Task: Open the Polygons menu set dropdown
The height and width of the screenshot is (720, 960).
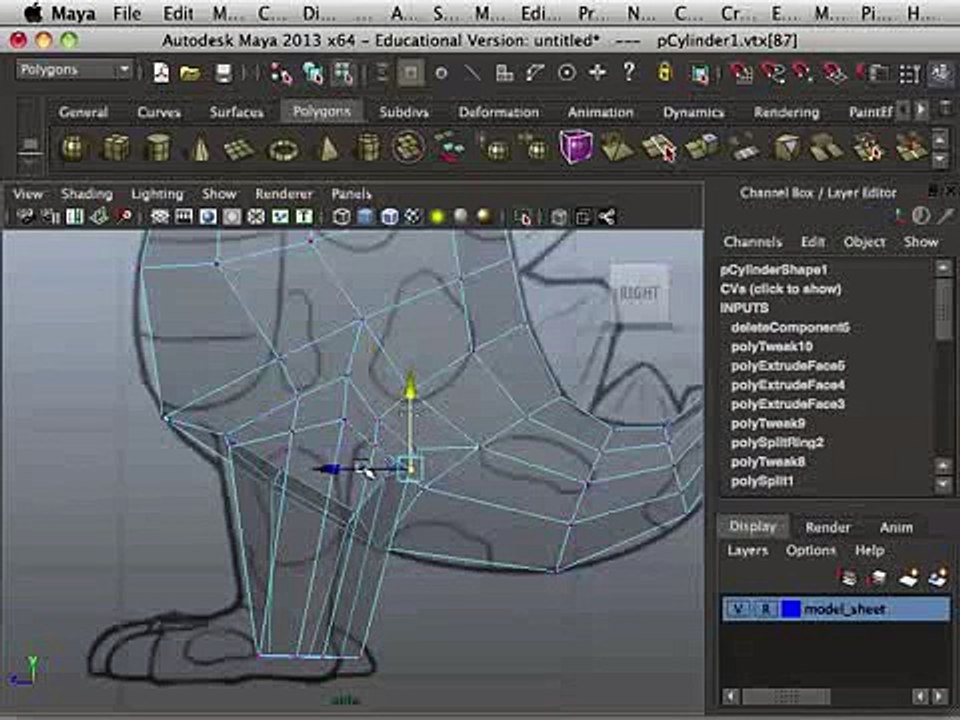Action: pos(74,70)
